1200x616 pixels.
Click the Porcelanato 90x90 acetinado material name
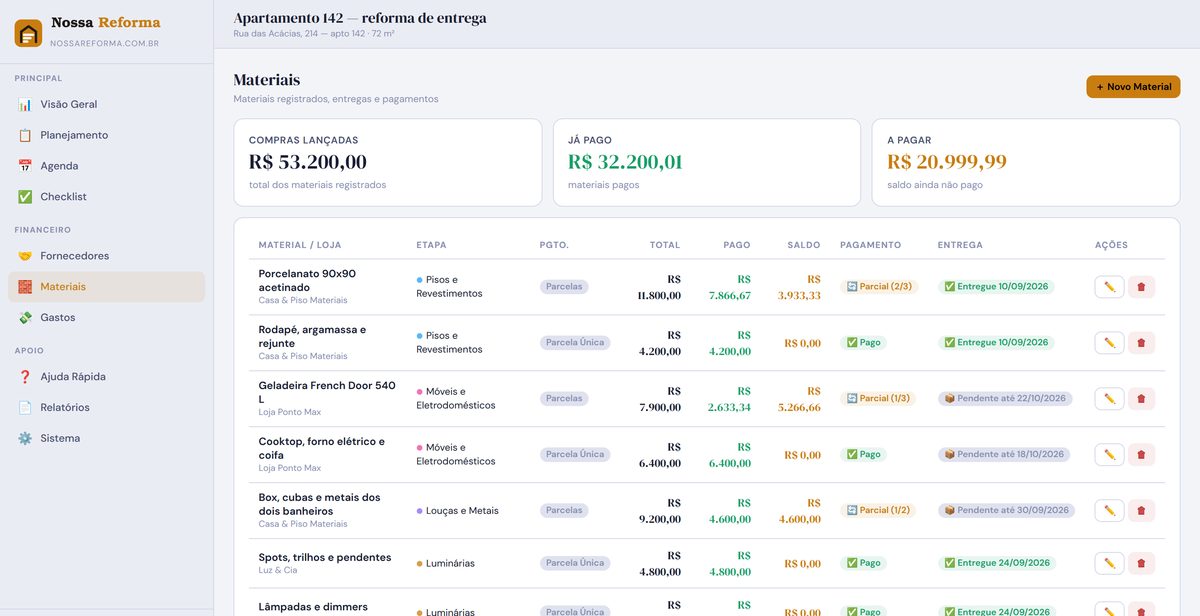coord(307,280)
